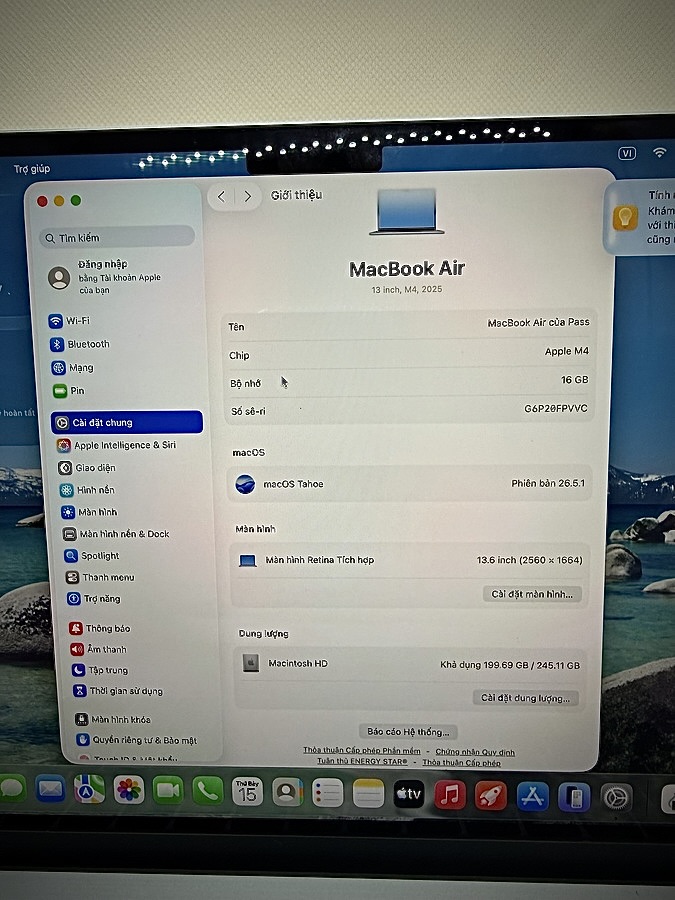This screenshot has height=900, width=675.
Task: Open Calendar from the Dock
Action: [247, 792]
